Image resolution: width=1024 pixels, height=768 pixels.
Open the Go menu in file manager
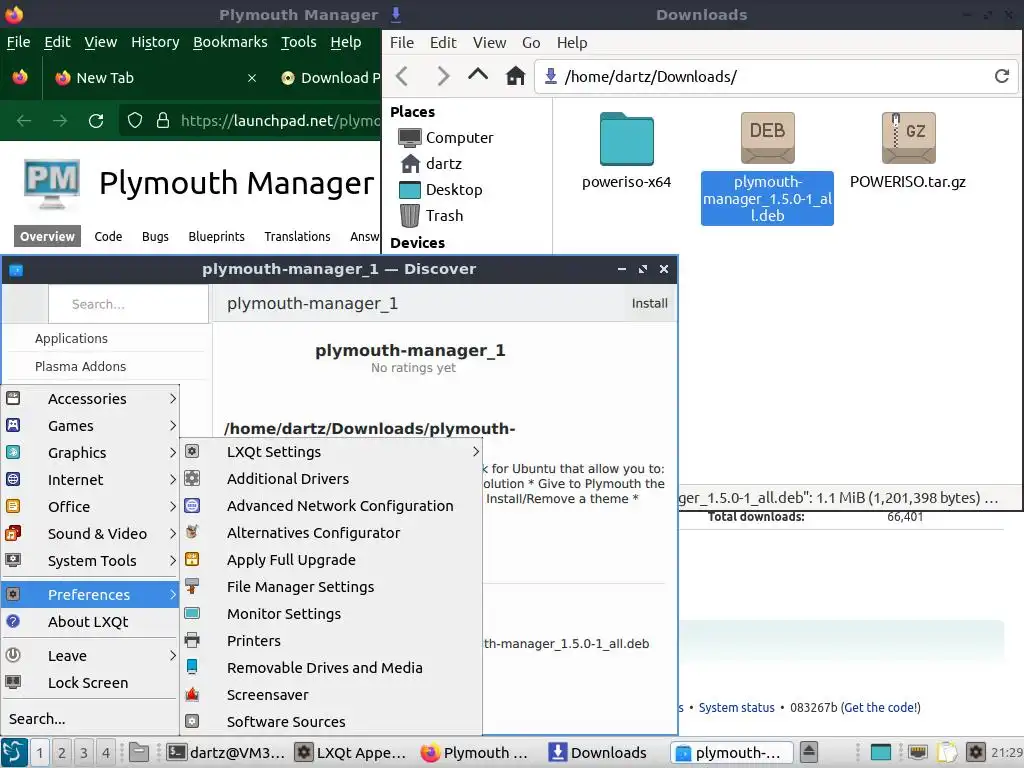531,43
